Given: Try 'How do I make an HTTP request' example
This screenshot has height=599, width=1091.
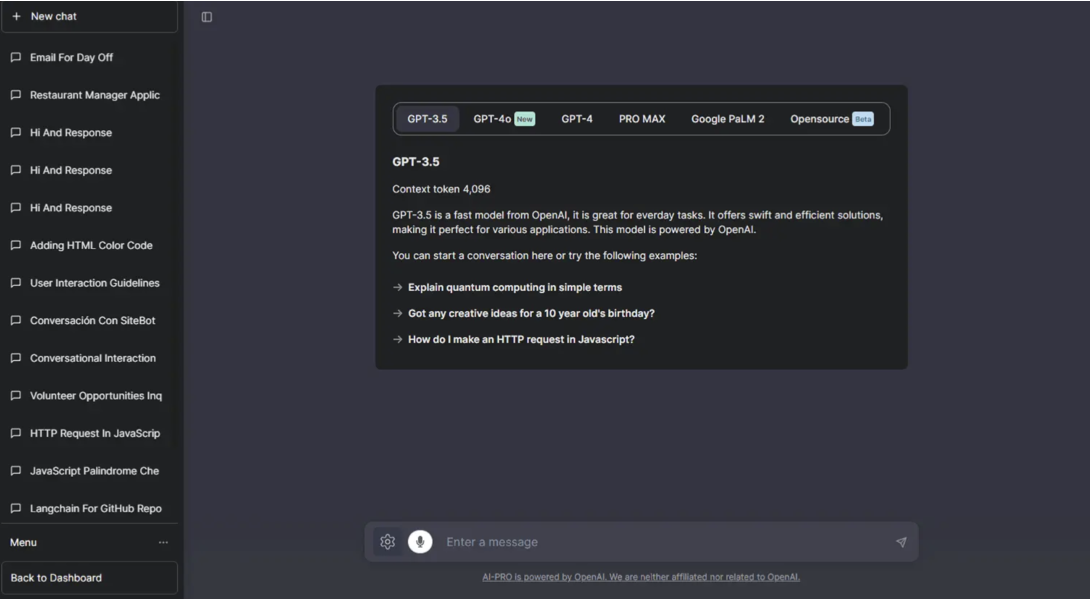Looking at the screenshot, I should (521, 340).
